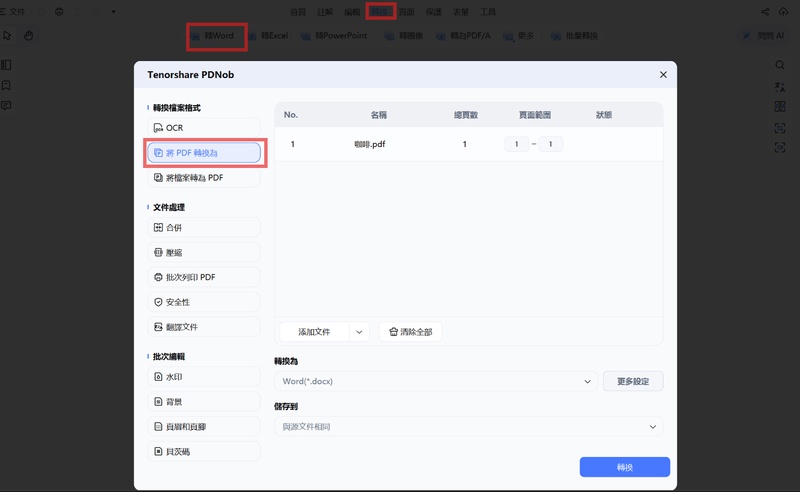Open 問問 AI assistant button
Viewport: 800px width, 492px height.
(764, 36)
